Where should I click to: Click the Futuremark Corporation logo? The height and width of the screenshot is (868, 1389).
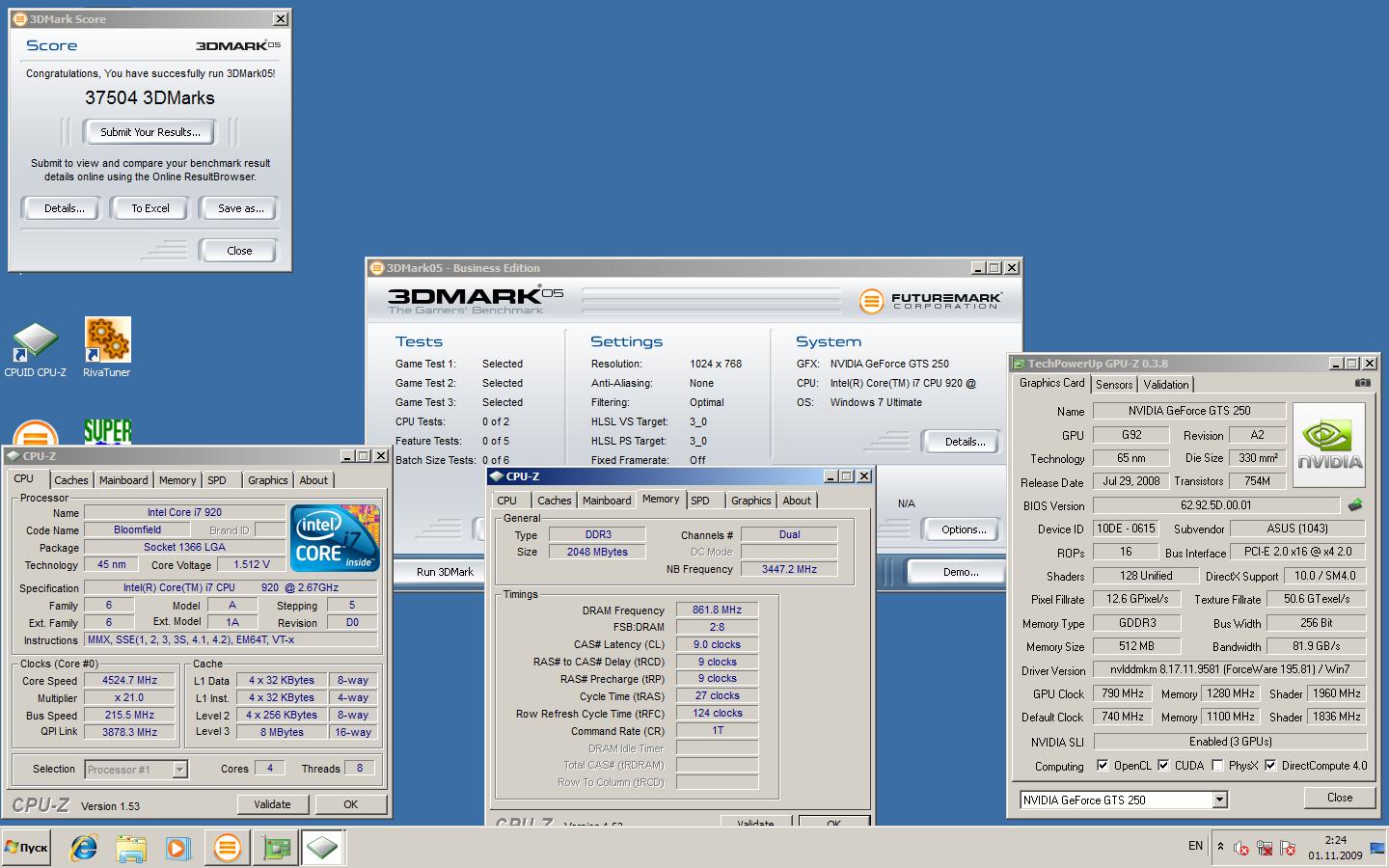930,301
